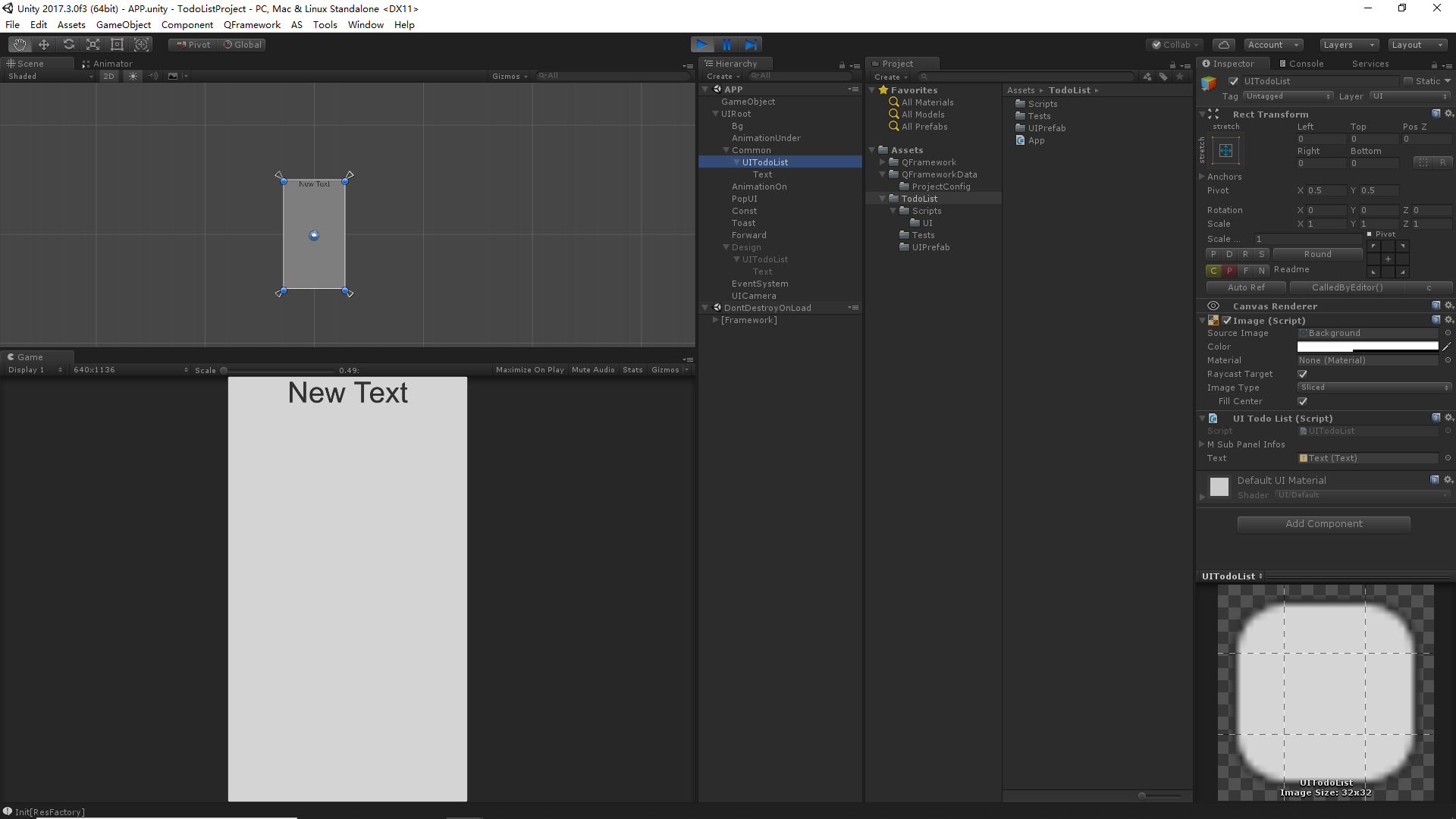Click the Step frame button
This screenshot has width=1456, height=819.
751,45
